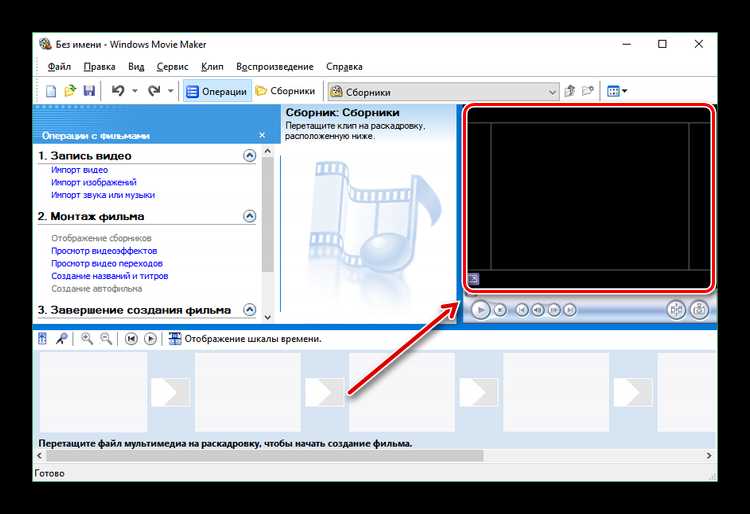Image resolution: width=750 pixels, height=514 pixels.
Task: Open the Вид menu
Action: pyautogui.click(x=136, y=67)
